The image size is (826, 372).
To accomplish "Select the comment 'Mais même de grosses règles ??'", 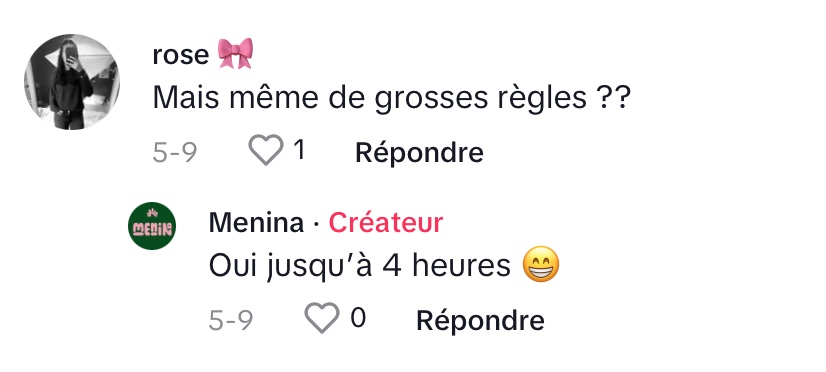I will tap(391, 98).
